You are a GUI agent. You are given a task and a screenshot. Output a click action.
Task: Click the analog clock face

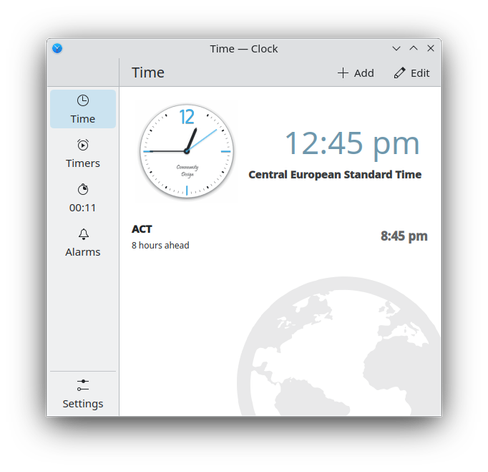(x=187, y=151)
